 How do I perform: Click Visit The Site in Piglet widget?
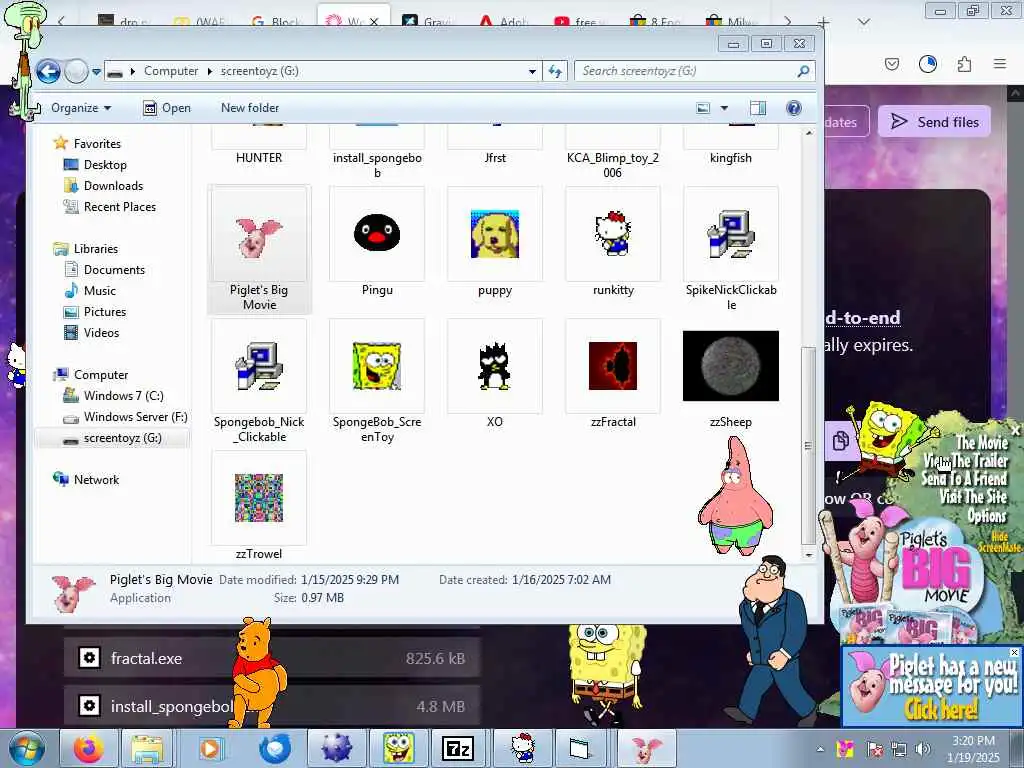coord(973,497)
